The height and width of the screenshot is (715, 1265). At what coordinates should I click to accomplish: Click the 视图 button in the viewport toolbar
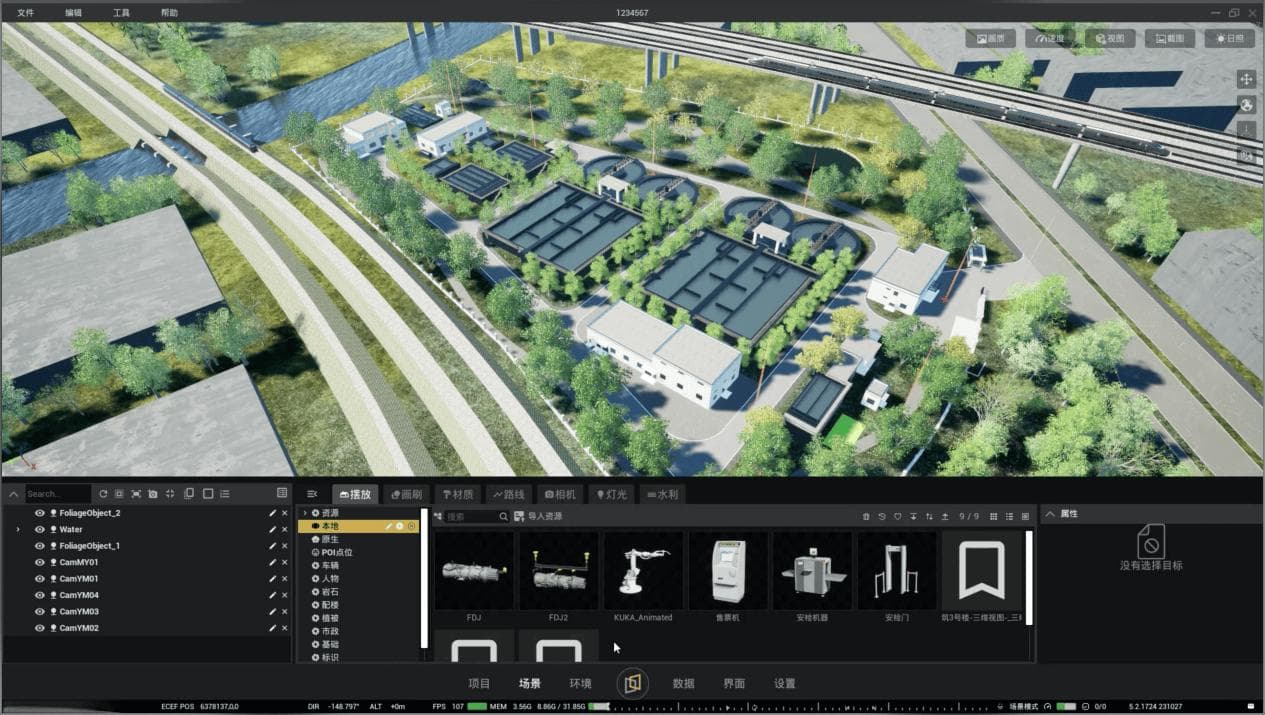(x=1110, y=38)
